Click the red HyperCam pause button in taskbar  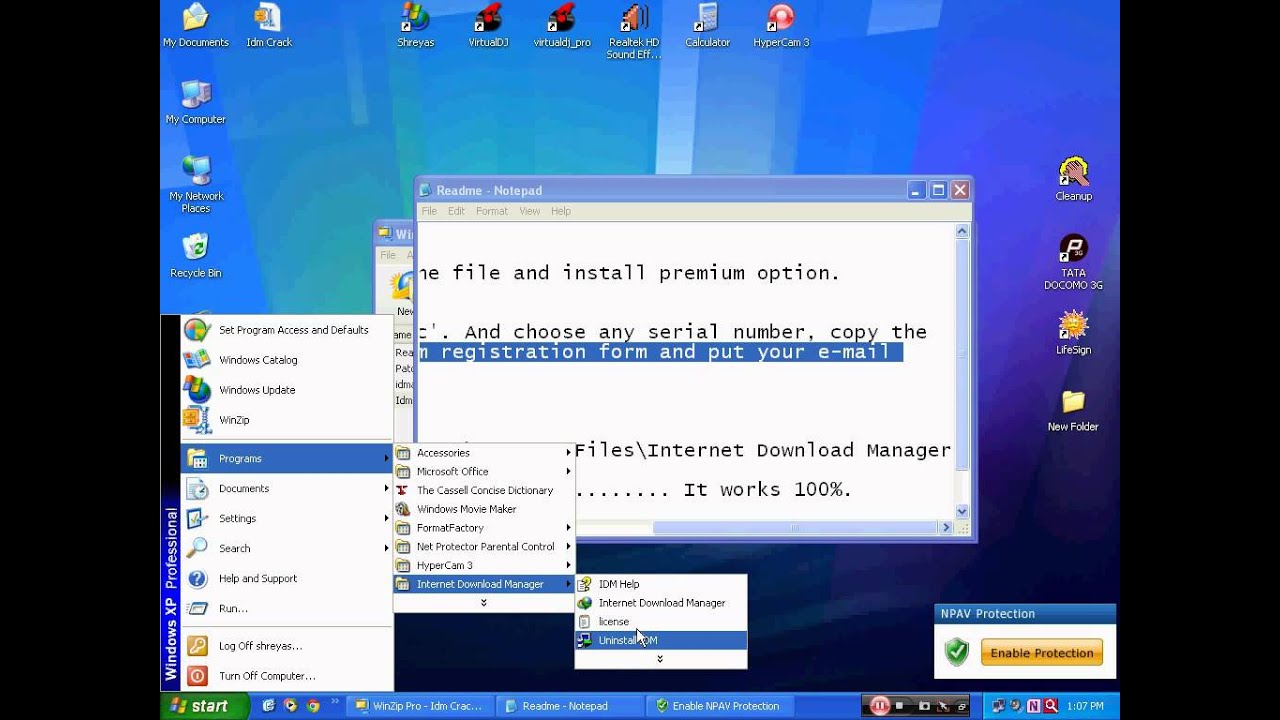coord(880,705)
